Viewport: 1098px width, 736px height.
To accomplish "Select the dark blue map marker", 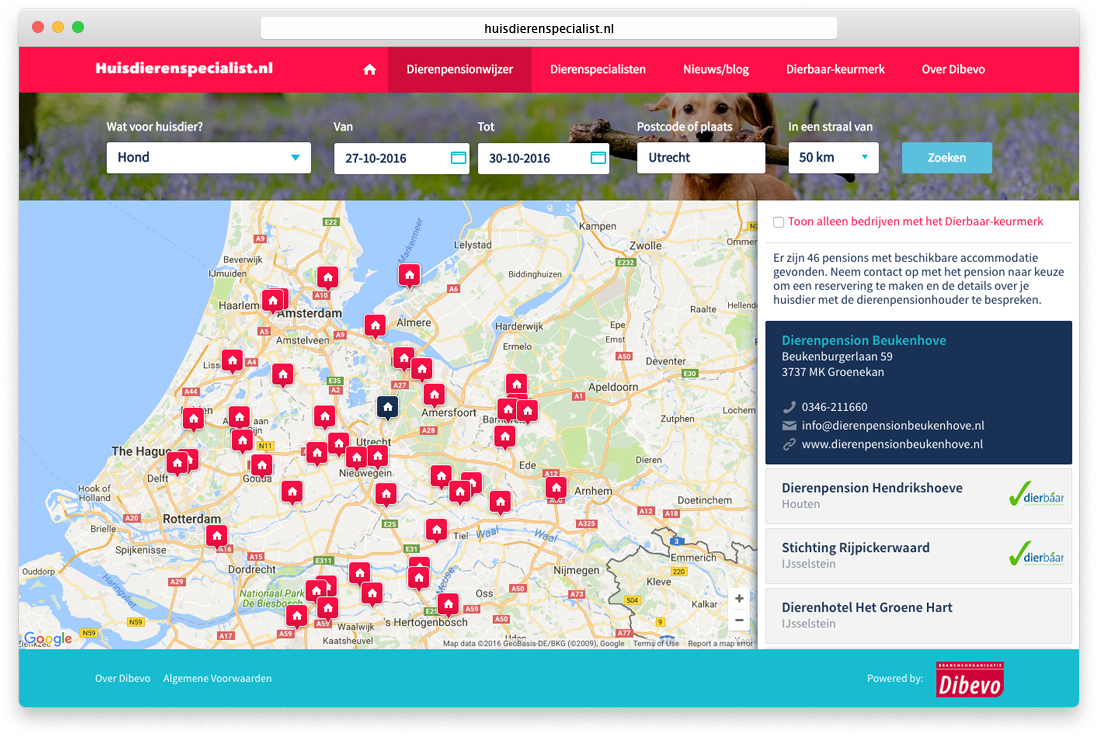I will [x=387, y=408].
